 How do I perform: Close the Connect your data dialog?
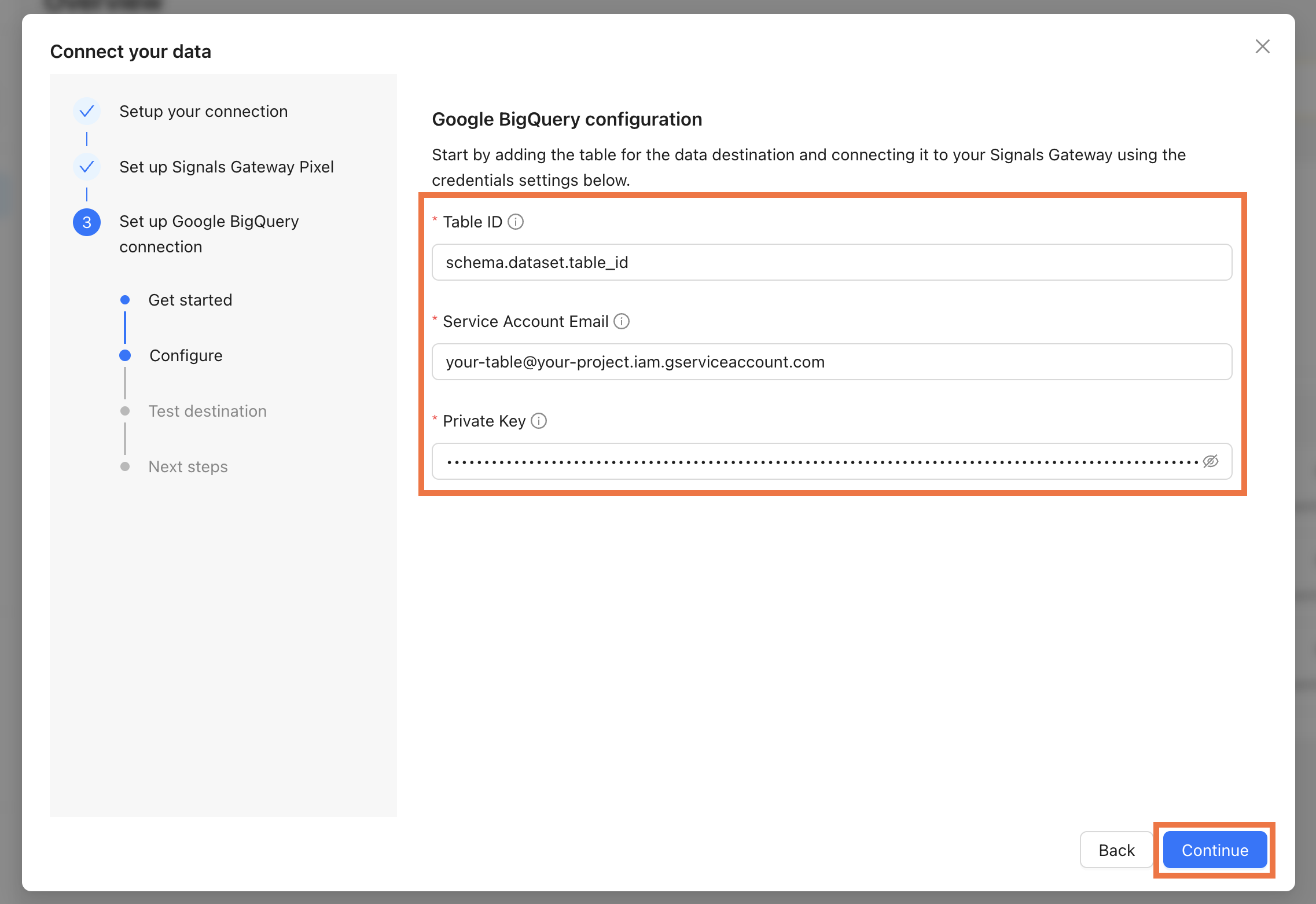[x=1262, y=46]
